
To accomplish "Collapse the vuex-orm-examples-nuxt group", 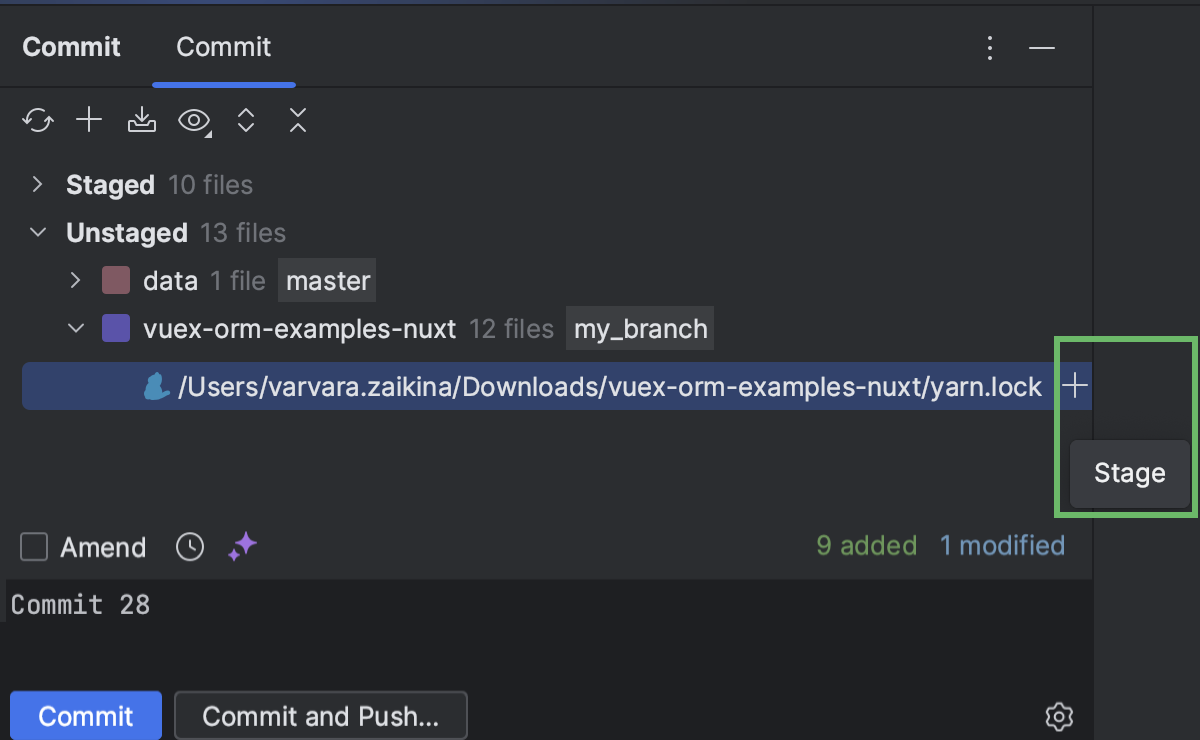I will (x=75, y=328).
